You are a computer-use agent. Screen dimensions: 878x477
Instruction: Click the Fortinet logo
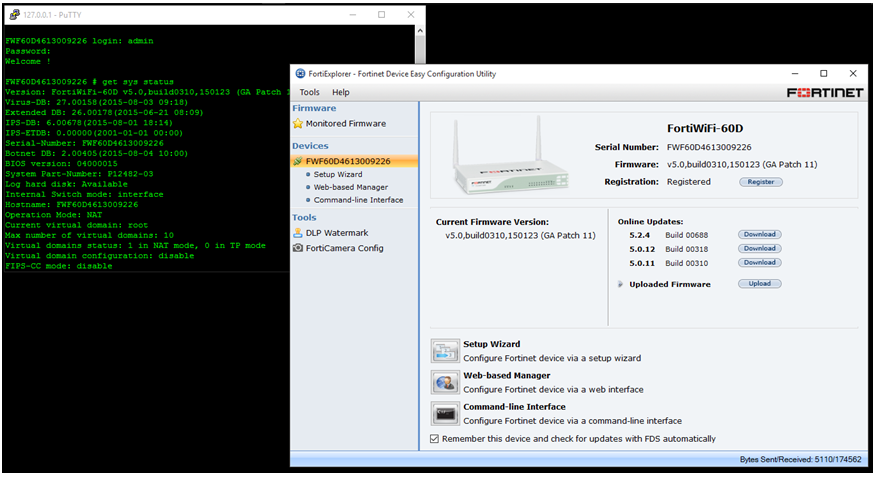[x=825, y=93]
